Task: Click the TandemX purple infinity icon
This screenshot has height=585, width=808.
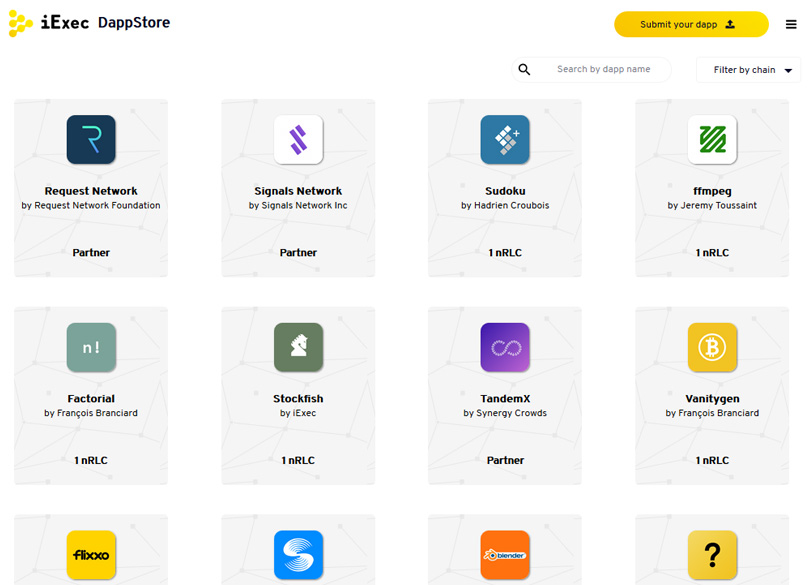Action: click(x=505, y=348)
